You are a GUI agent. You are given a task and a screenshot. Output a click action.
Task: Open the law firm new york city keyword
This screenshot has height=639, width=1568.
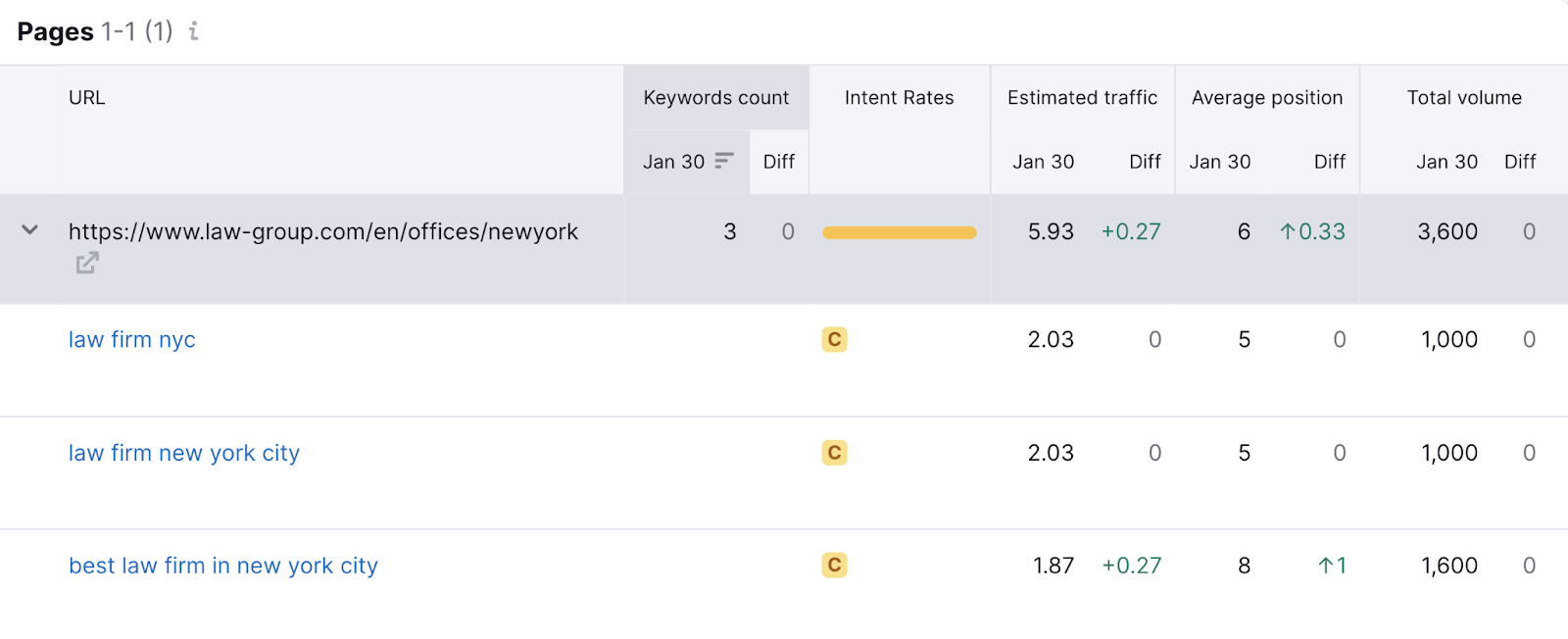point(183,453)
